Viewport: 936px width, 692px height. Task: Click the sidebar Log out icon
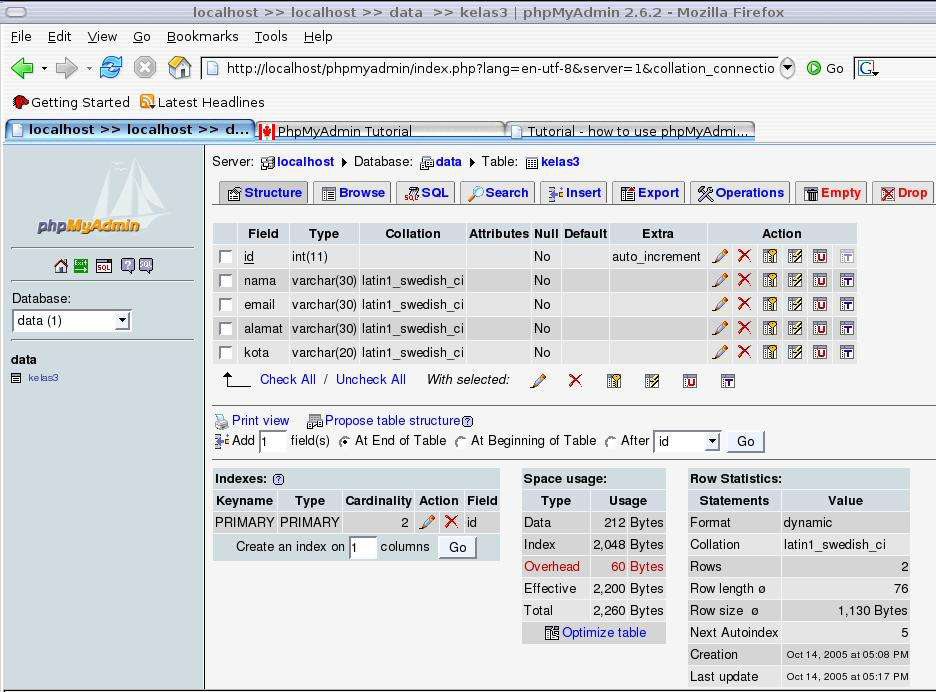coord(81,266)
